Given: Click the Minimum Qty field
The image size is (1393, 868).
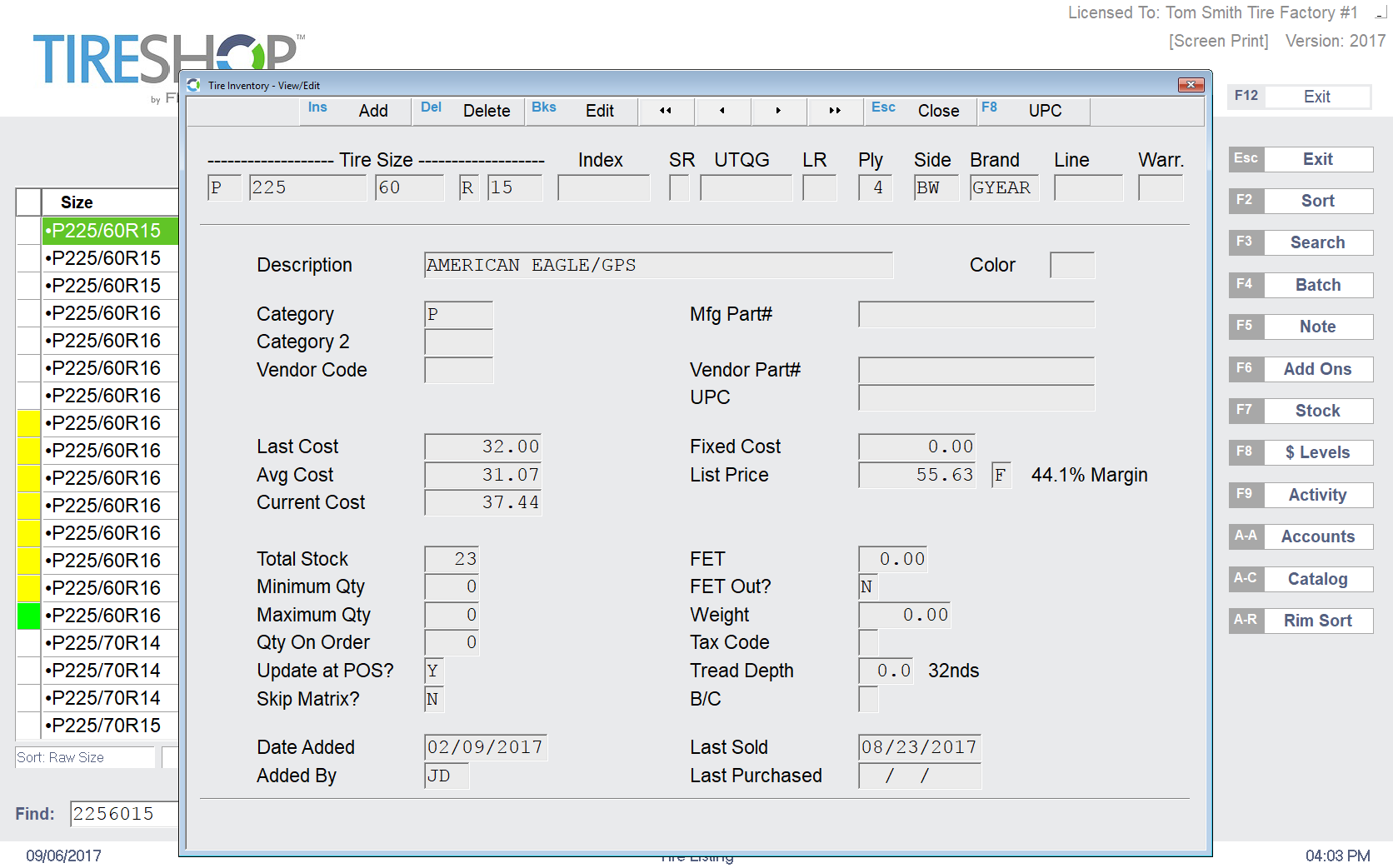Looking at the screenshot, I should [x=452, y=586].
